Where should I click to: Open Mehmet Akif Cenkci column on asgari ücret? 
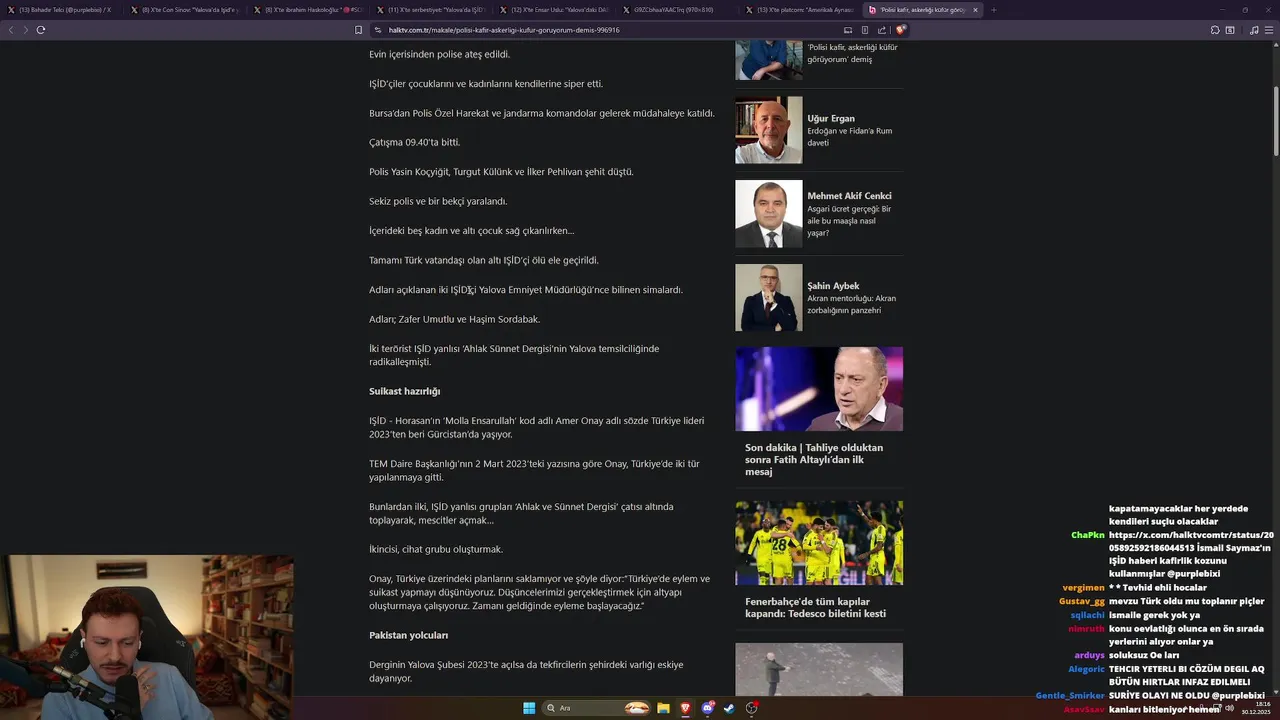(x=849, y=221)
